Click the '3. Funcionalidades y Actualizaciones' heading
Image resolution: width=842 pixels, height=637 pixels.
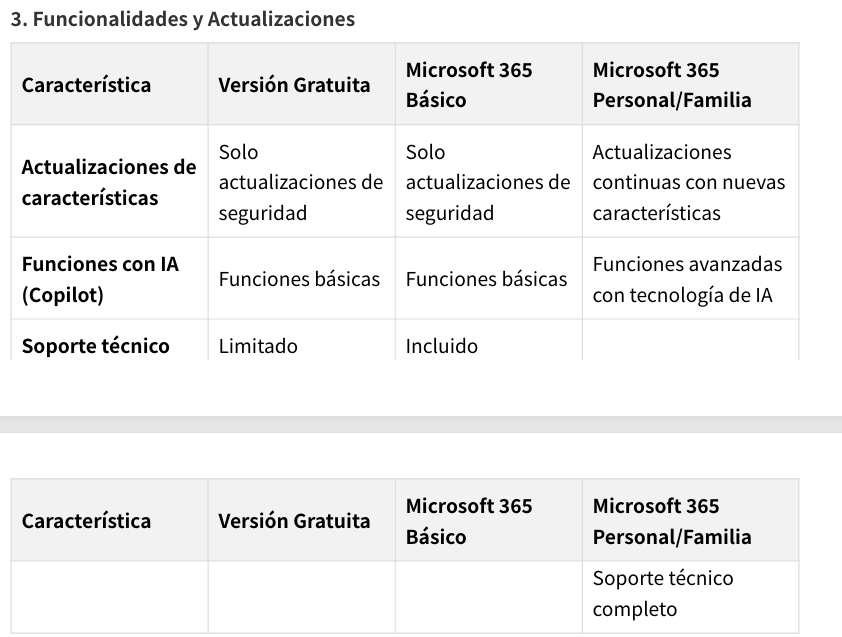pos(183,19)
